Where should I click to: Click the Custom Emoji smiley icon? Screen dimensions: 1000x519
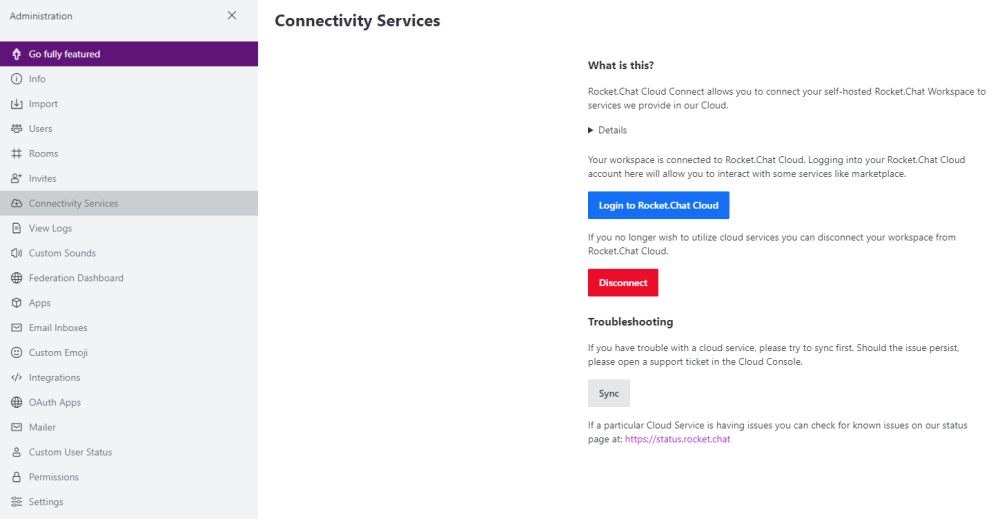click(x=17, y=353)
